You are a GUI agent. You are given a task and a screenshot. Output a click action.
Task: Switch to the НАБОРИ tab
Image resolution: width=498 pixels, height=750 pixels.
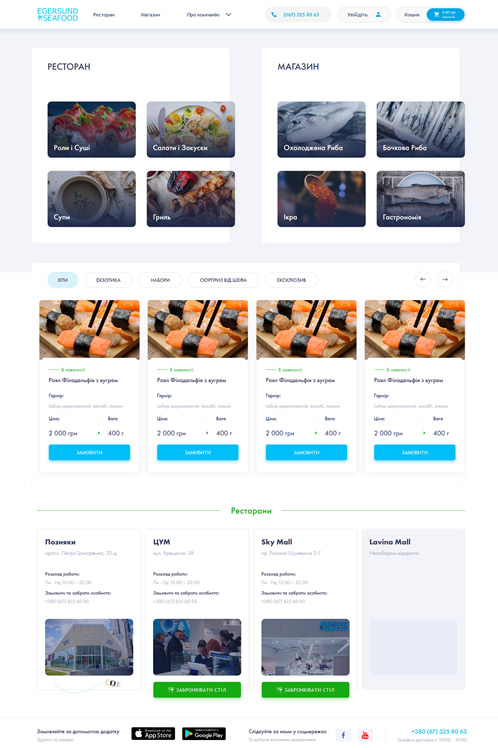pyautogui.click(x=160, y=280)
